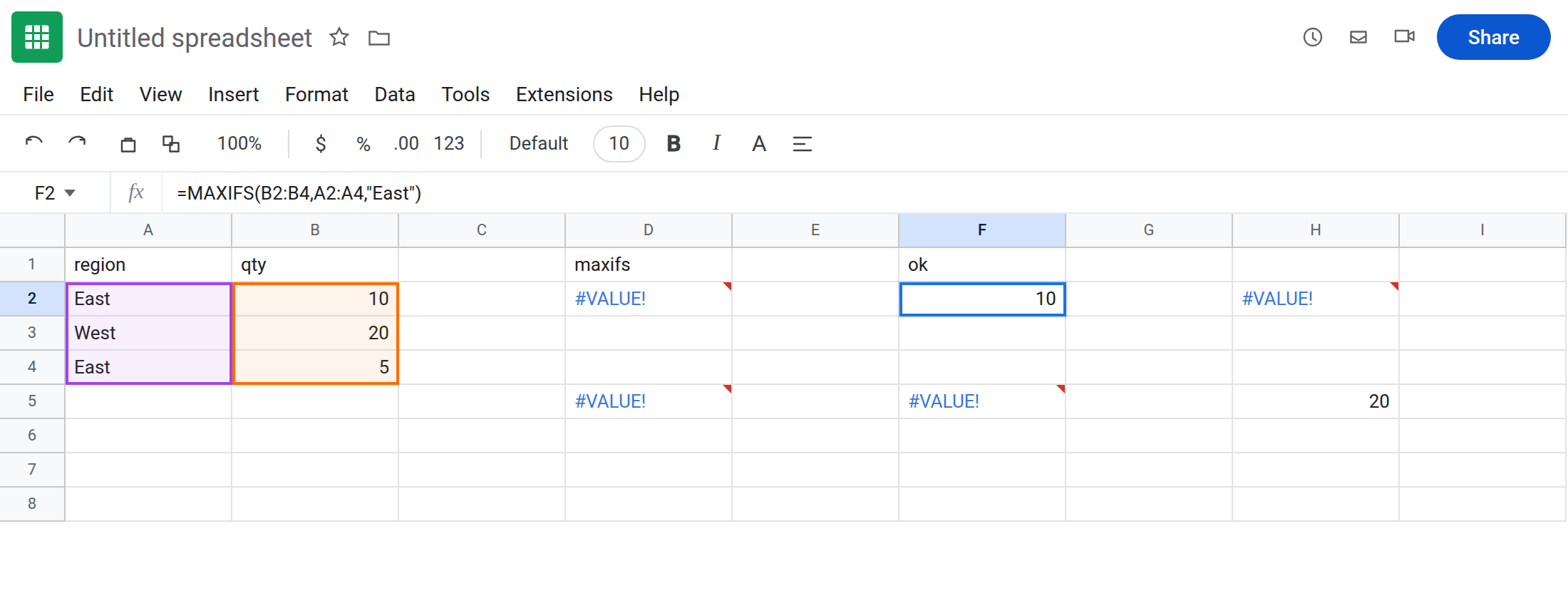Expand the F2 name box dropdown
The height and width of the screenshot is (613, 1568).
click(x=70, y=193)
